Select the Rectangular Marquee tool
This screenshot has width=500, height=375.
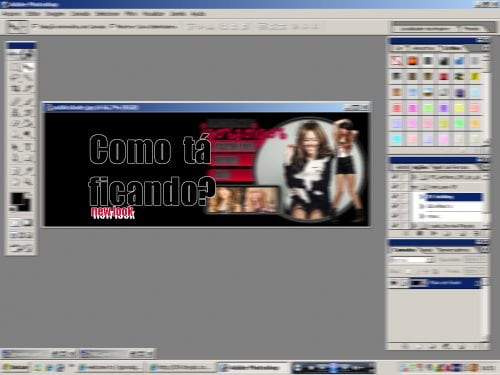[x=15, y=67]
